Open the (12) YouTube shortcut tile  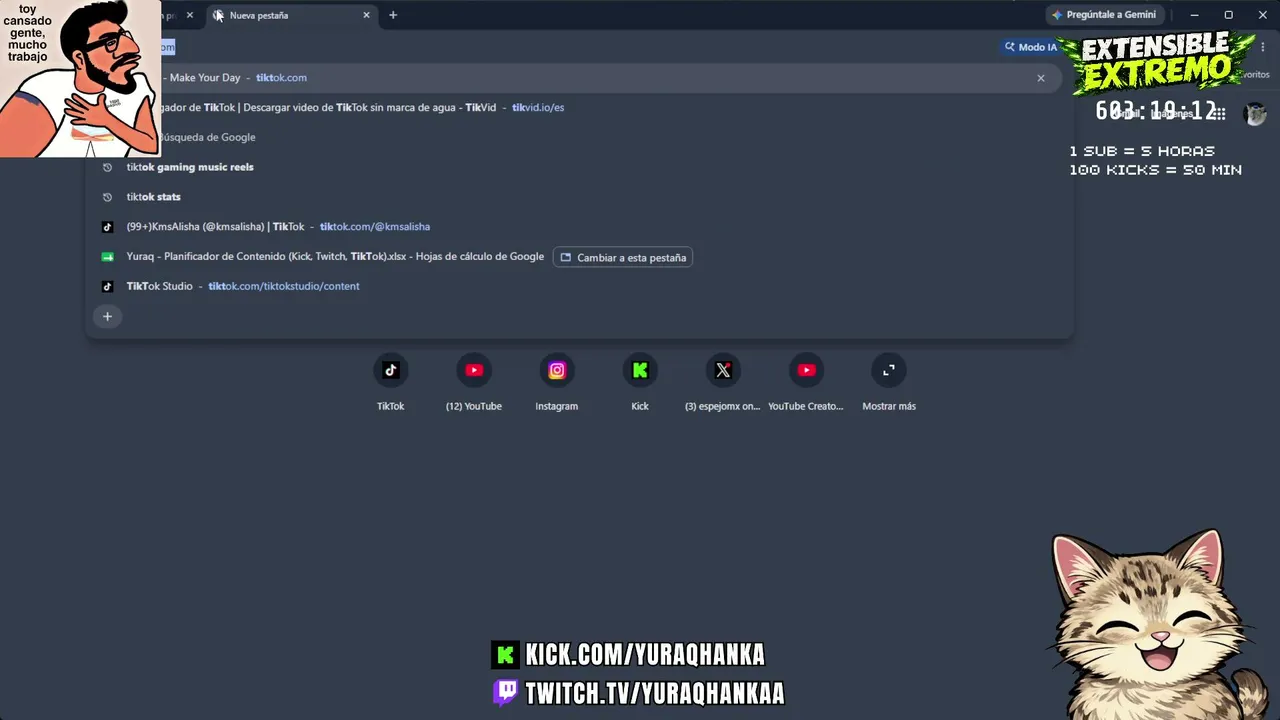(474, 383)
